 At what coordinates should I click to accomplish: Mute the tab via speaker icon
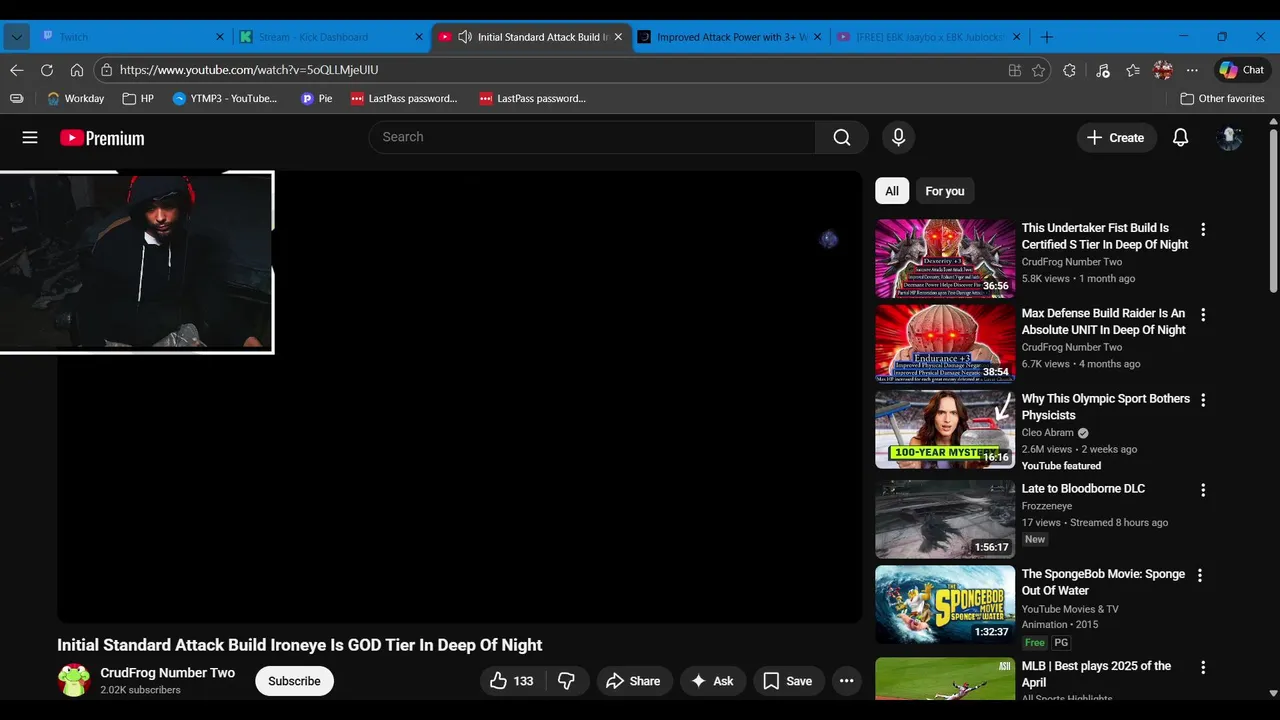465,37
